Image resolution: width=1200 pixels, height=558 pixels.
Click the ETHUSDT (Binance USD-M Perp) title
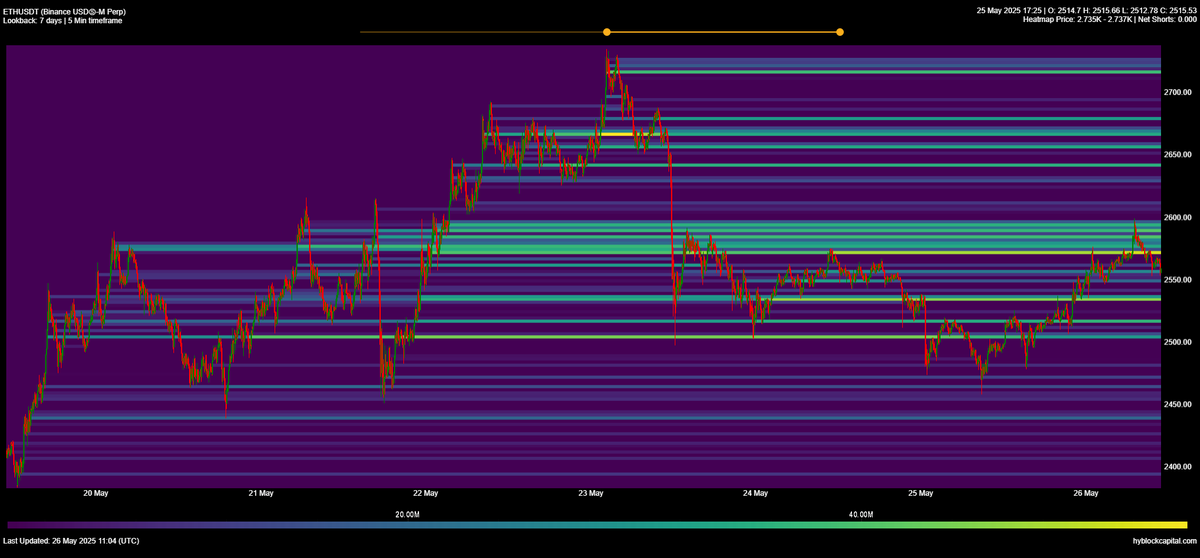(x=65, y=11)
